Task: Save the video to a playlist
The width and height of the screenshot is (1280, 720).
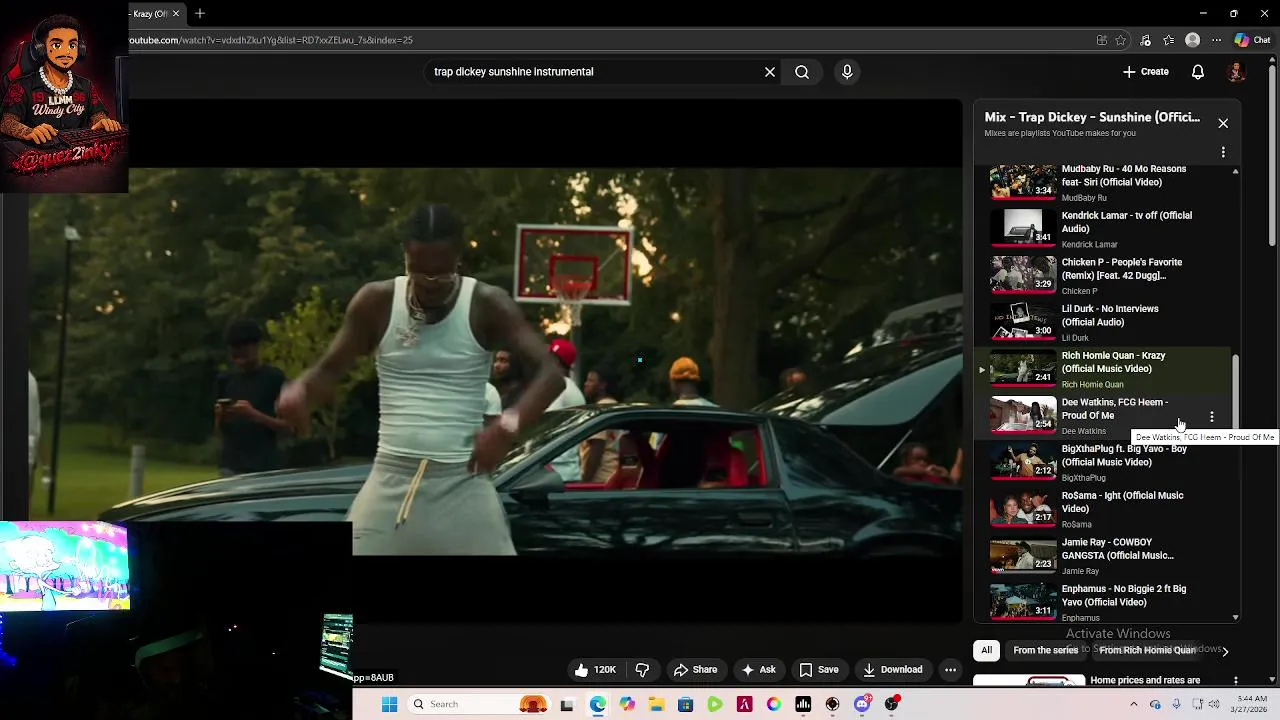Action: click(x=819, y=670)
